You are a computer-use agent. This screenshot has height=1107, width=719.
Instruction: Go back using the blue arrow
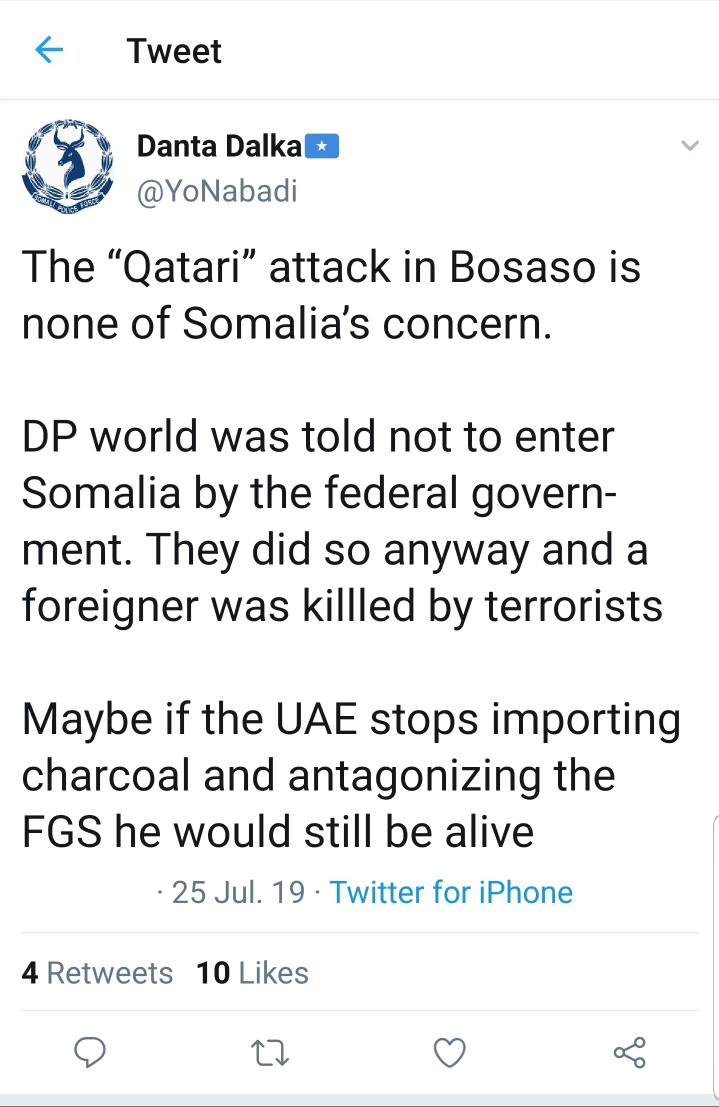pos(49,50)
